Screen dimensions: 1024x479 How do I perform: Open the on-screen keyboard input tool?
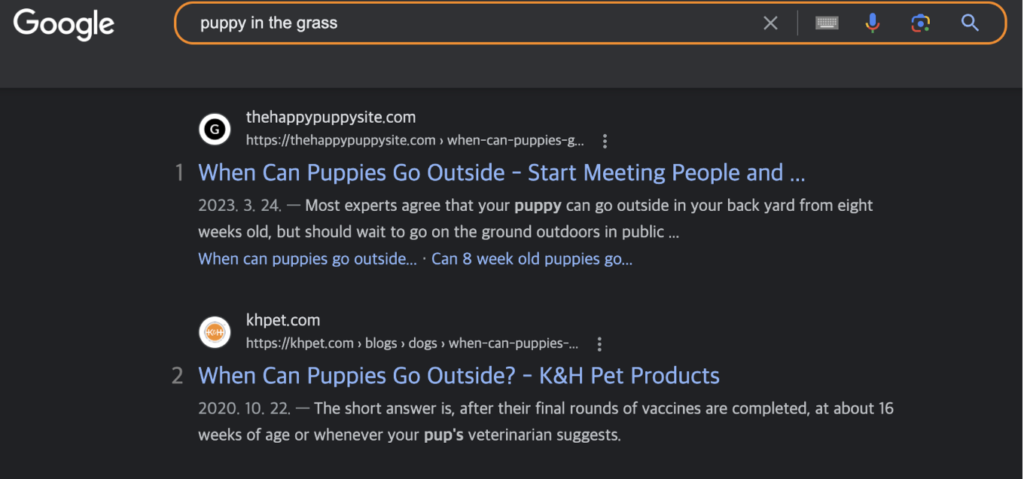click(826, 23)
